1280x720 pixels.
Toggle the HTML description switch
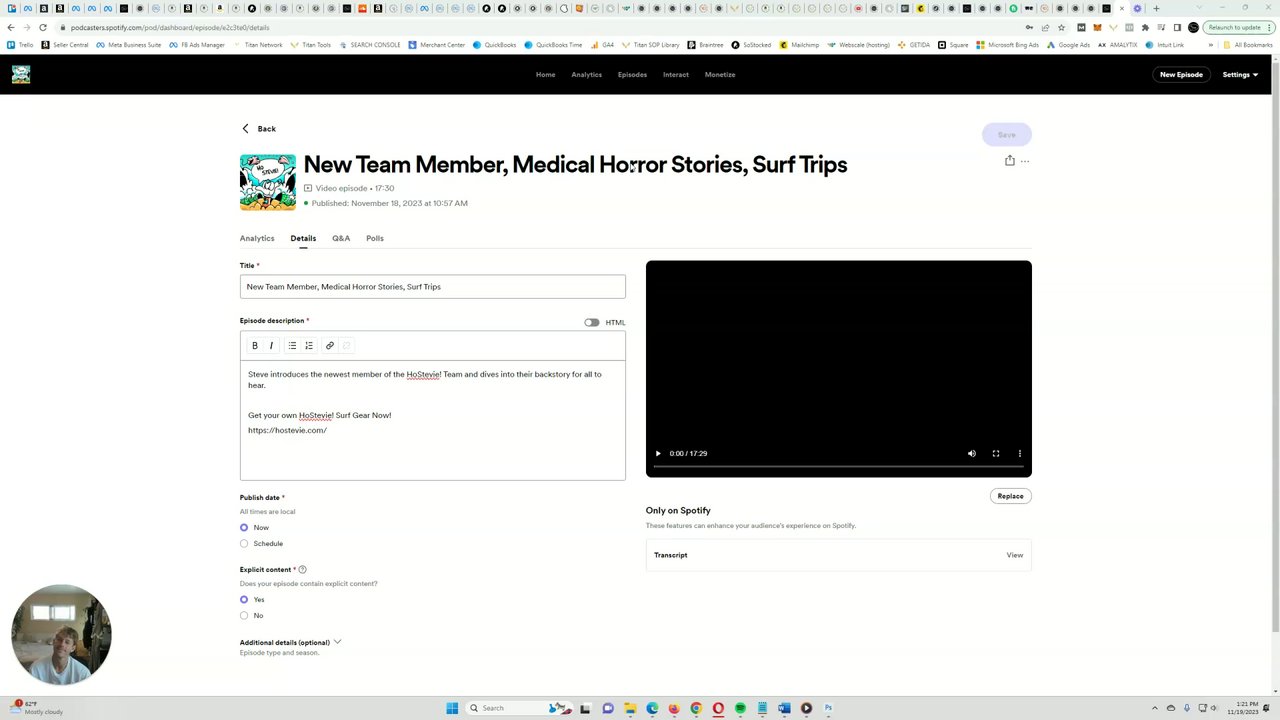pos(592,323)
